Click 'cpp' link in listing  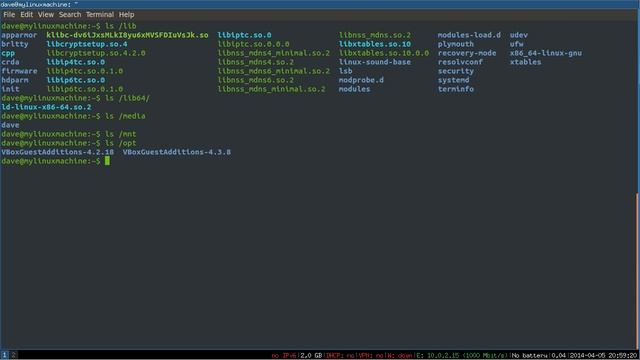point(8,53)
